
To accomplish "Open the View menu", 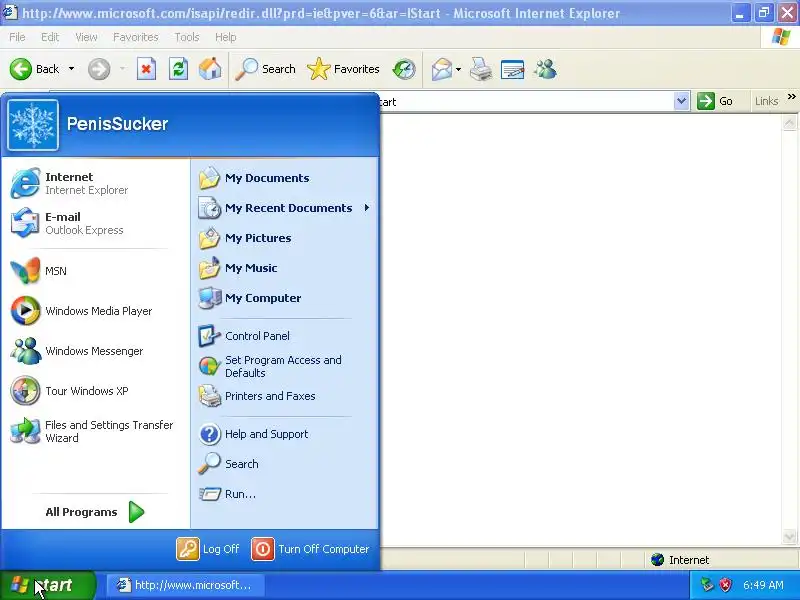I will (86, 37).
